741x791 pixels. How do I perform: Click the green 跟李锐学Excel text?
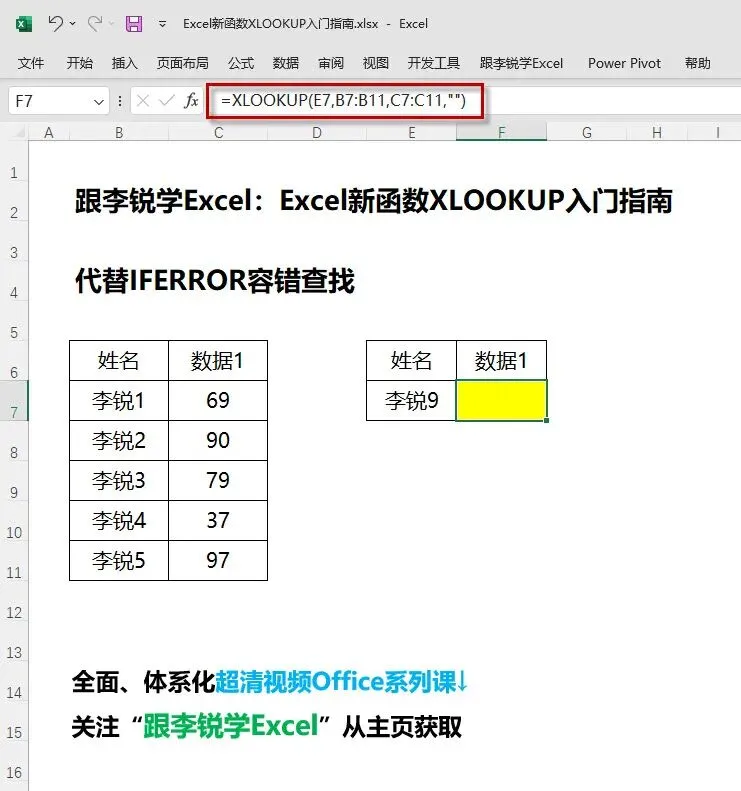[231, 726]
